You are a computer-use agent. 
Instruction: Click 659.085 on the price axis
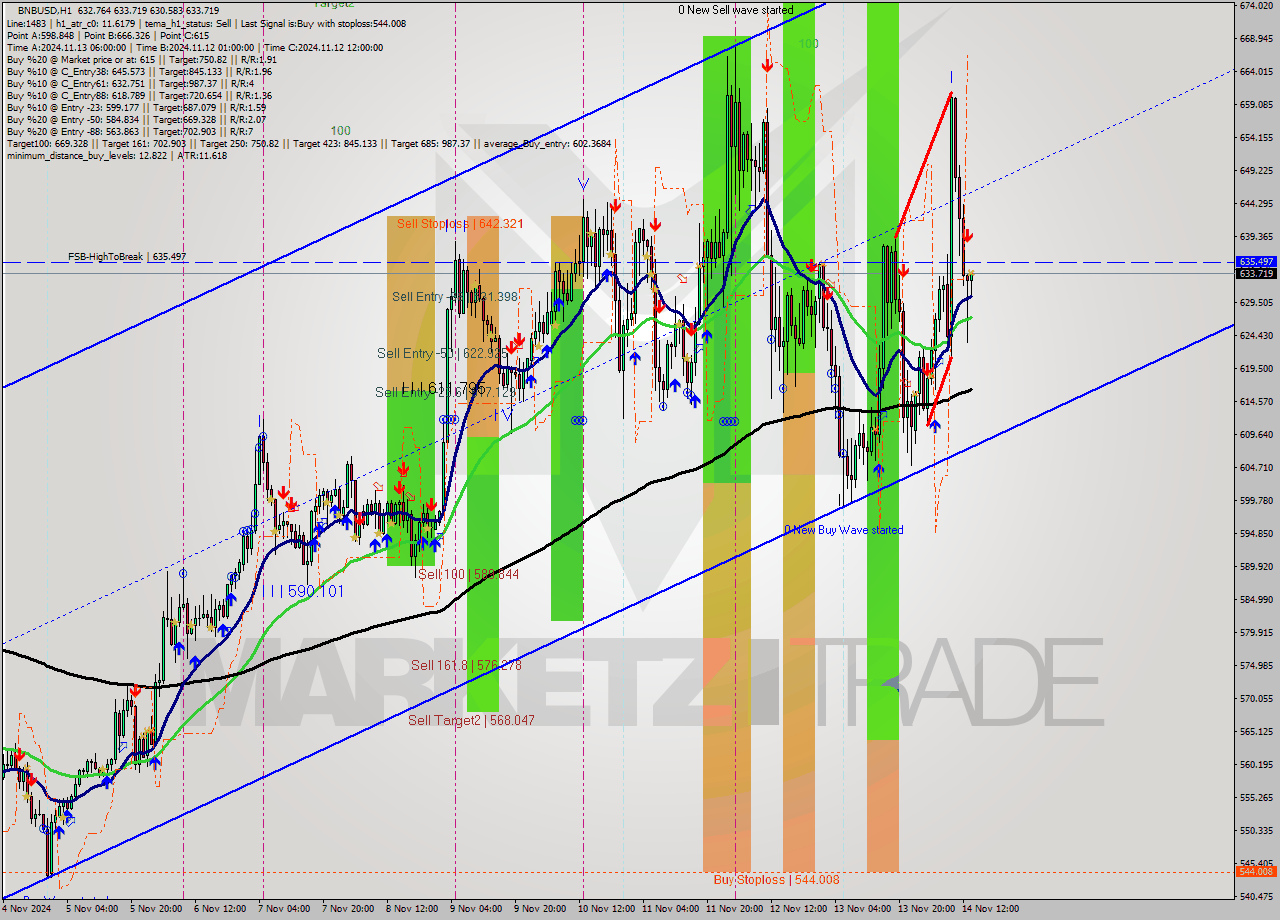pos(1256,105)
